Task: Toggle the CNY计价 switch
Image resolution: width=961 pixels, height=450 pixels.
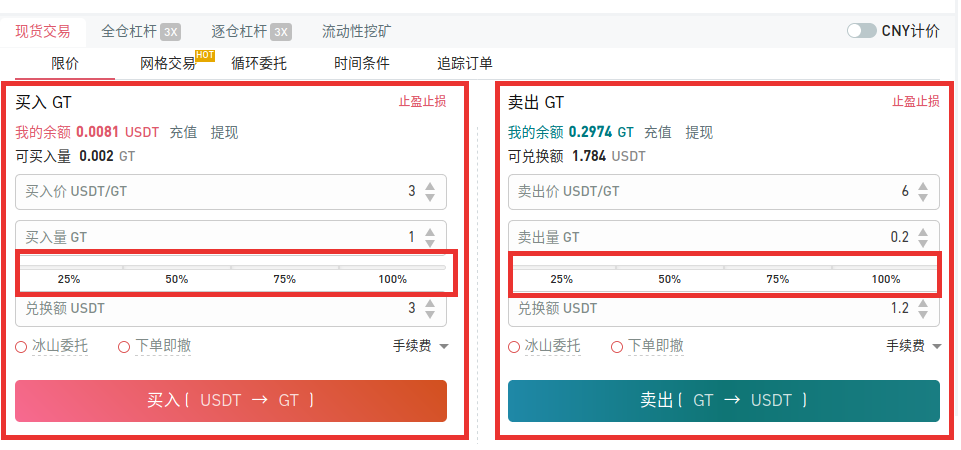Action: tap(861, 31)
